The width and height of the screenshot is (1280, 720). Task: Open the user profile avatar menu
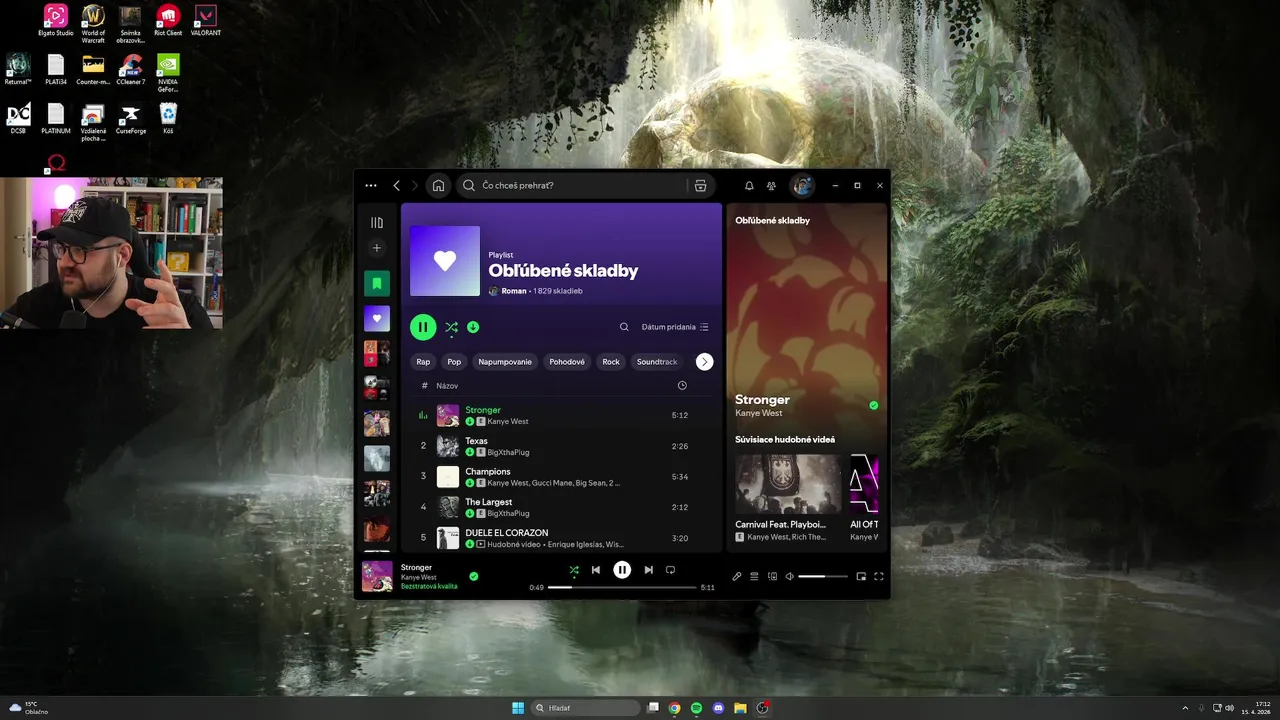[x=802, y=185]
